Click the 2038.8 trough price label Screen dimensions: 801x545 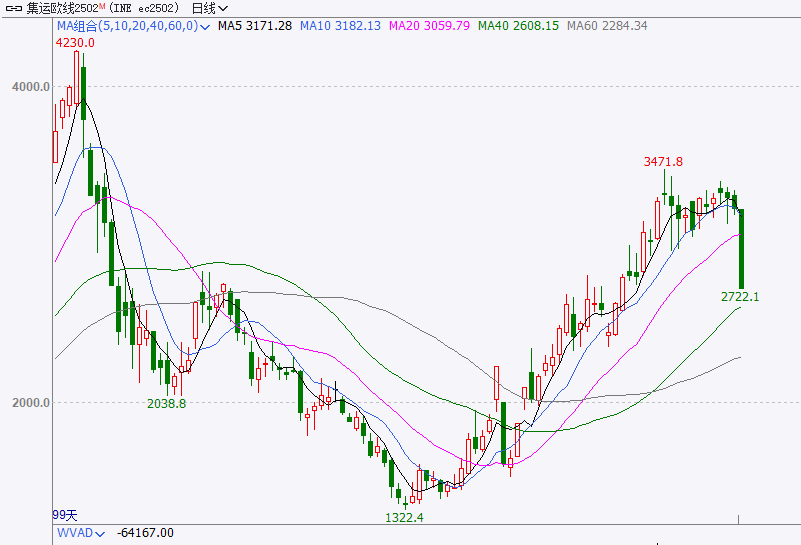166,403
